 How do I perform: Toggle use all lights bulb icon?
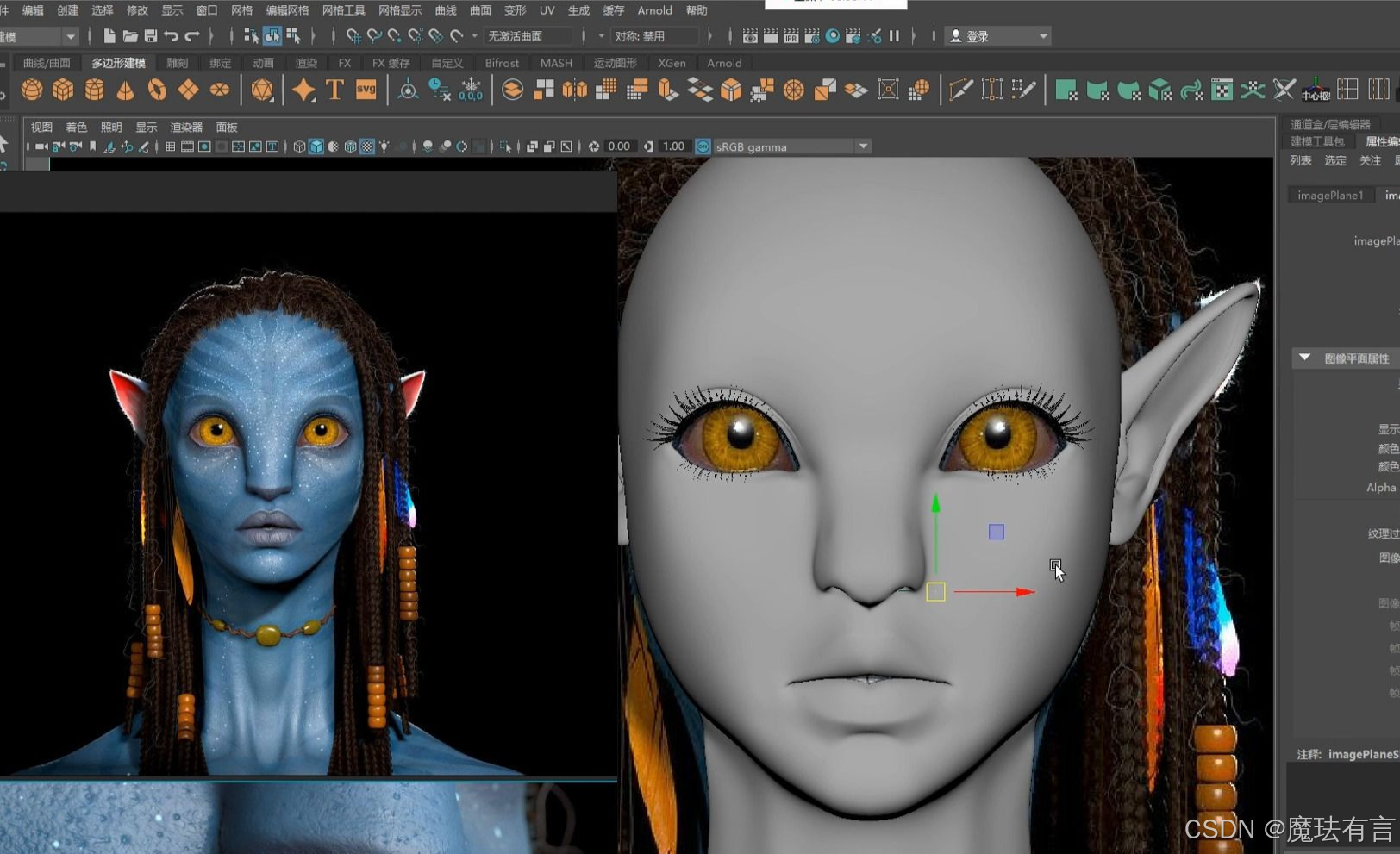[384, 146]
